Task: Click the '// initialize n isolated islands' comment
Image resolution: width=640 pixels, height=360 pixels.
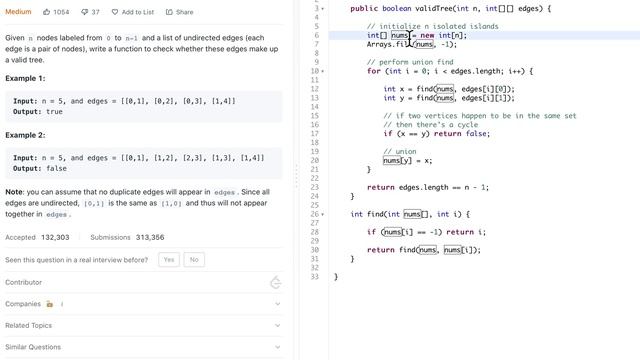Action: click(x=433, y=26)
